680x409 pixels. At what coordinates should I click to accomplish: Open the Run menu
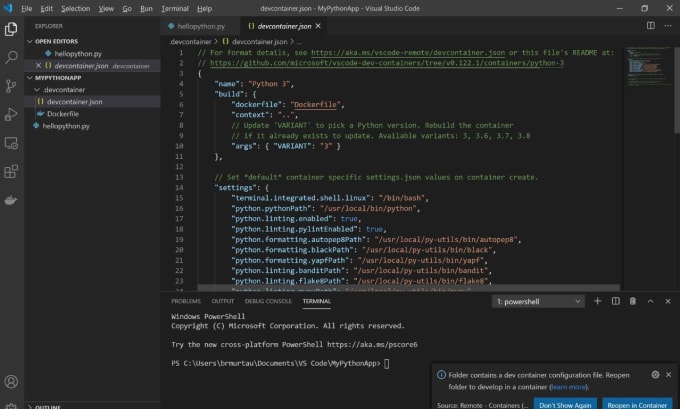pyautogui.click(x=146, y=8)
